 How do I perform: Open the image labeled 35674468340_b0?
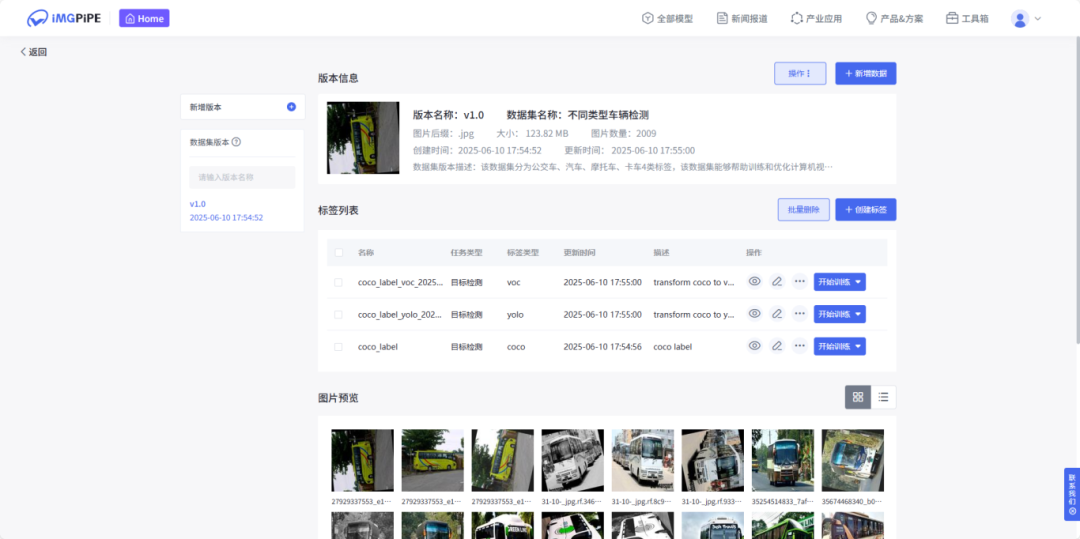tap(853, 460)
